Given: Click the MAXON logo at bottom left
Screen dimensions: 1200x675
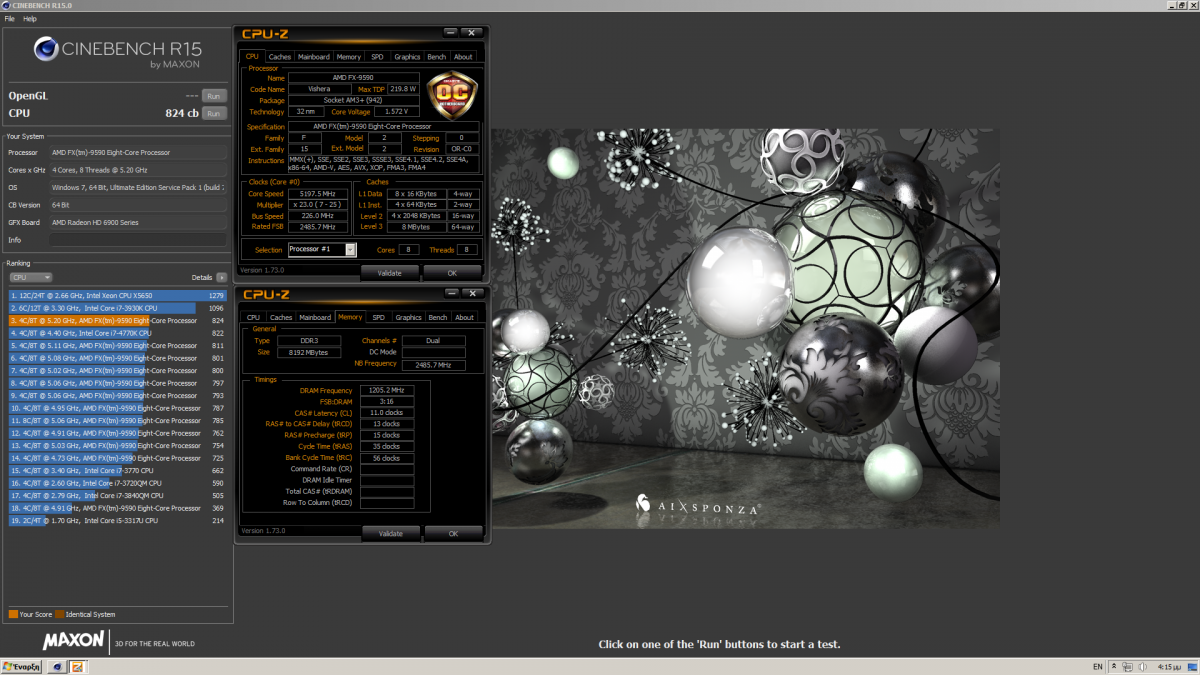Looking at the screenshot, I should pyautogui.click(x=73, y=639).
